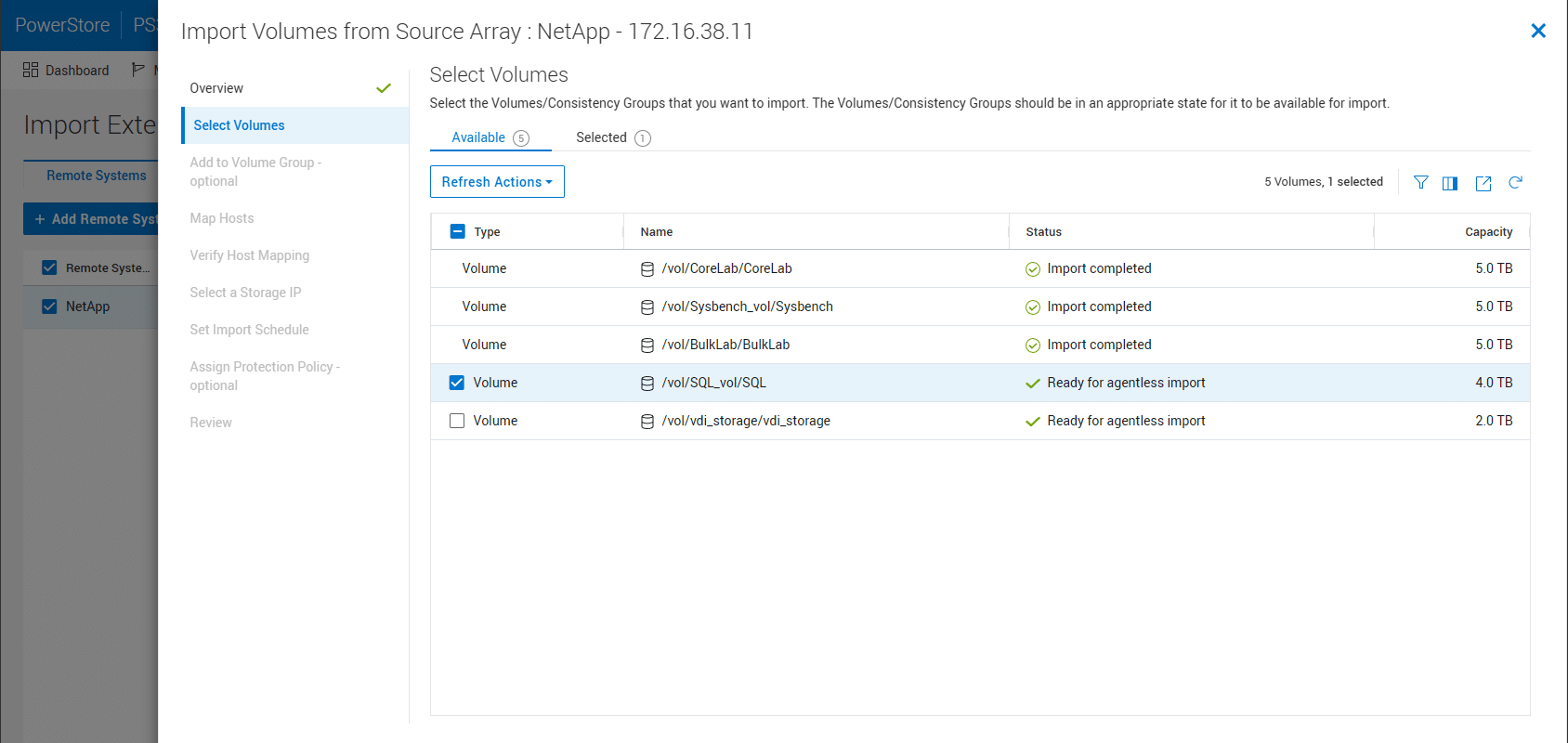Open the Remote Systems tab in background

[x=97, y=176]
